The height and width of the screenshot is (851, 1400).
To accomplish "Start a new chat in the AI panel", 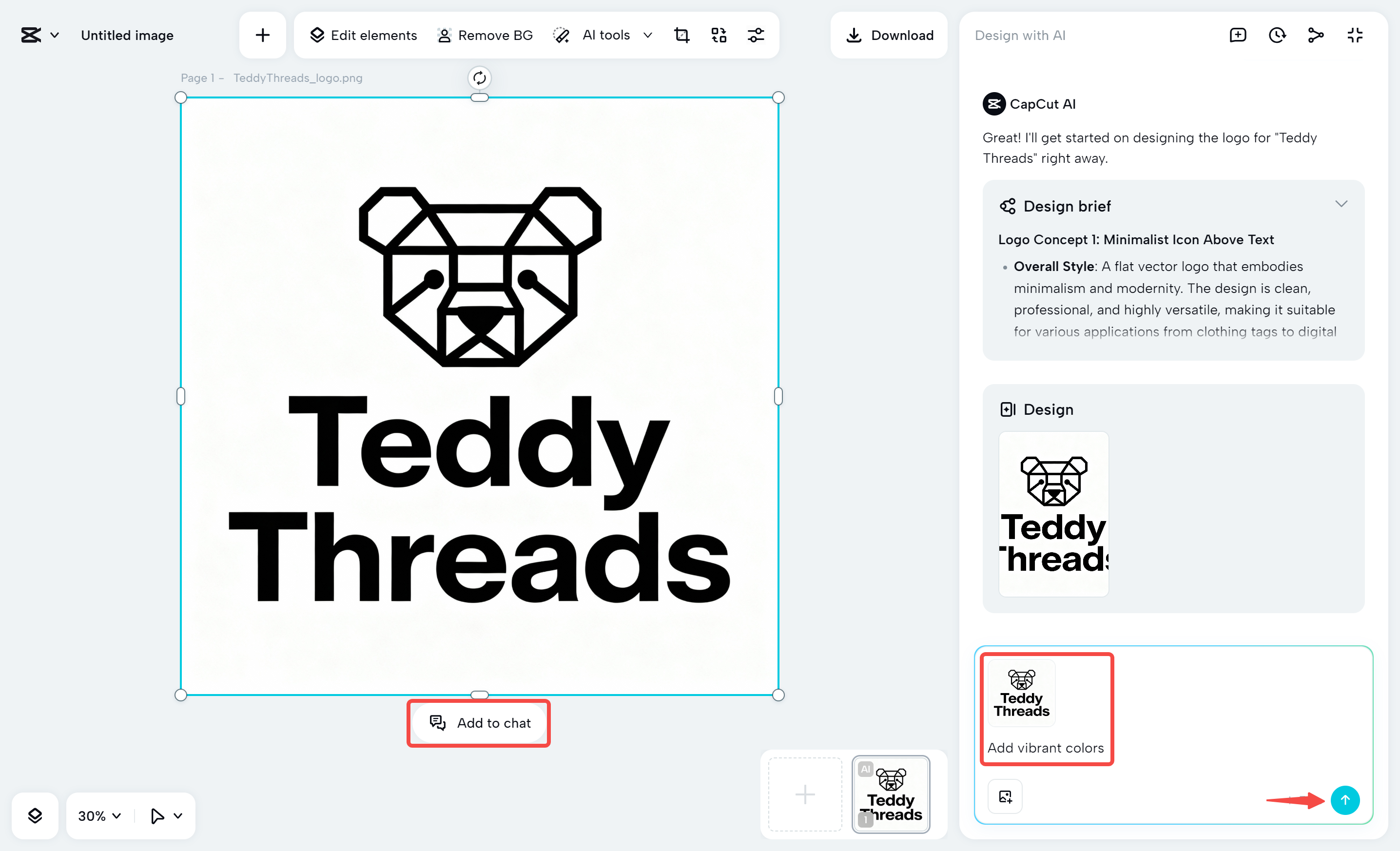I will (x=1238, y=35).
